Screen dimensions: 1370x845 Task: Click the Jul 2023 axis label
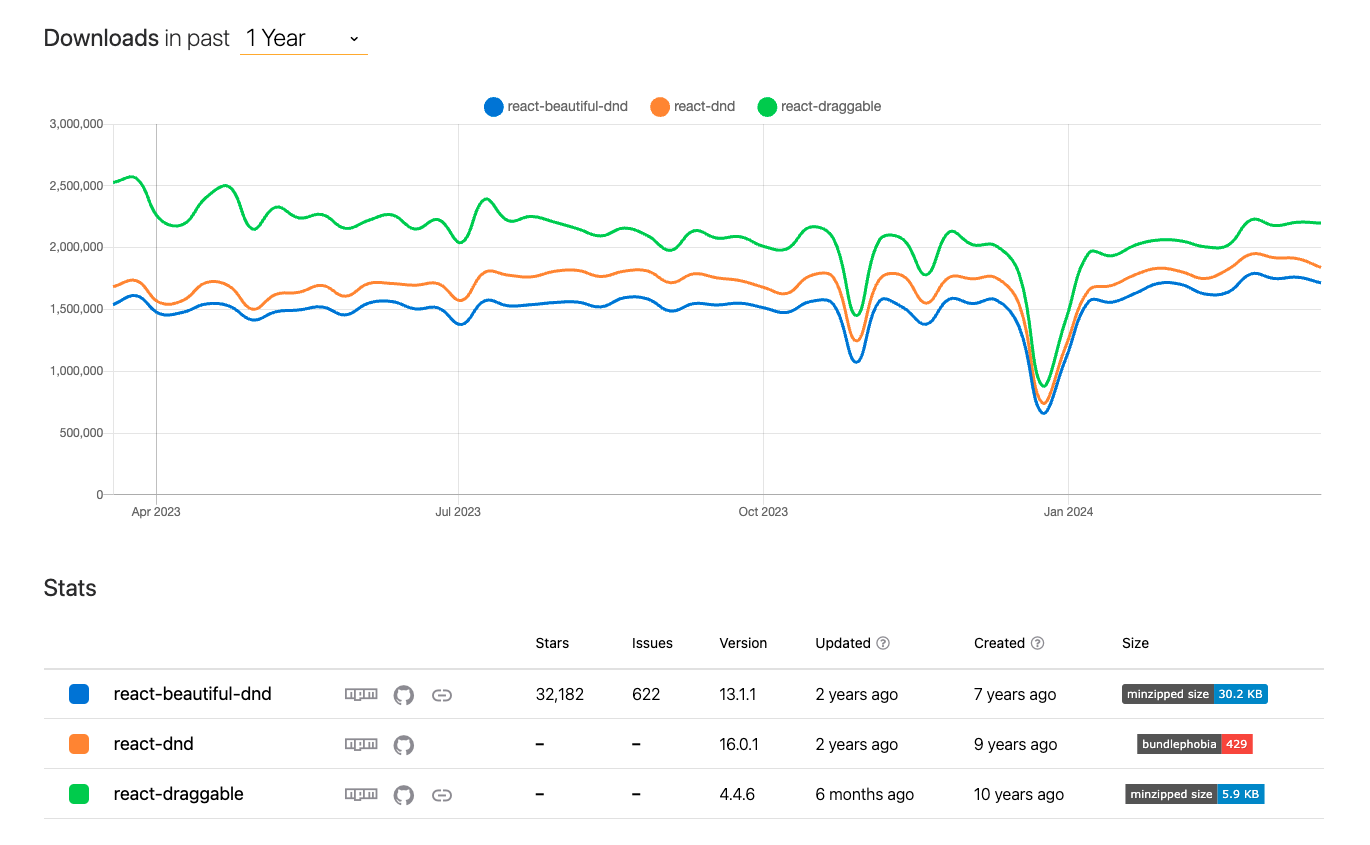[x=458, y=512]
